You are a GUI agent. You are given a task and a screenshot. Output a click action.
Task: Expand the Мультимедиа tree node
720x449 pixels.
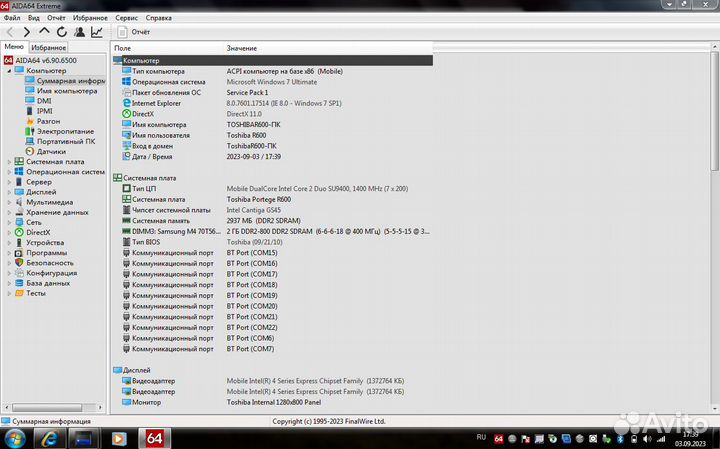pyautogui.click(x=9, y=202)
